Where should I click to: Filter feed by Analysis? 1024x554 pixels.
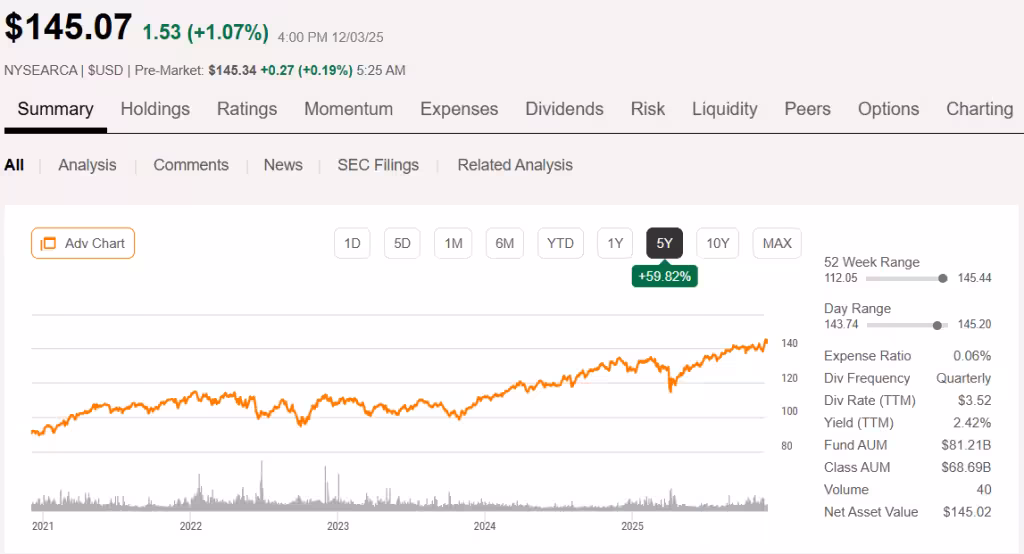(87, 165)
